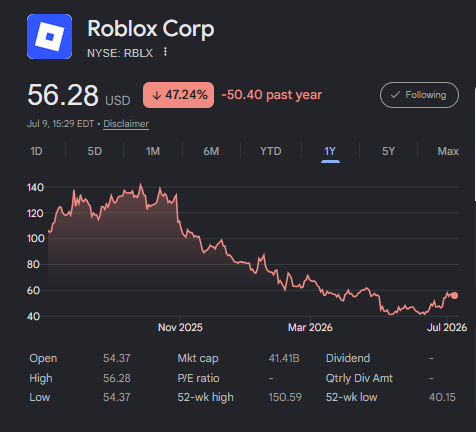Click the Roblox Corp logo icon
The height and width of the screenshot is (432, 476).
tap(49, 37)
